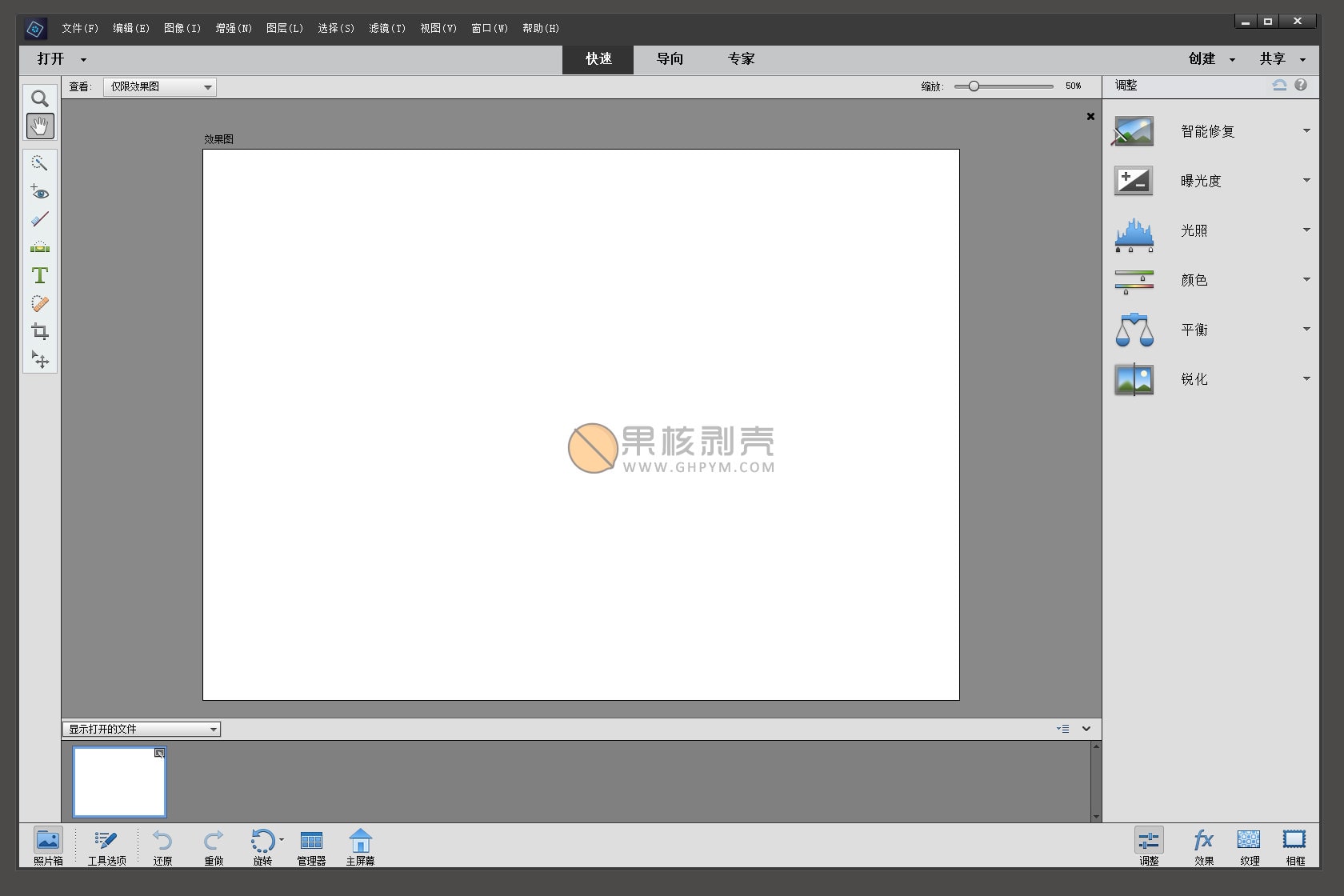1344x896 pixels.
Task: Open the 视图(V) menu
Action: click(438, 28)
